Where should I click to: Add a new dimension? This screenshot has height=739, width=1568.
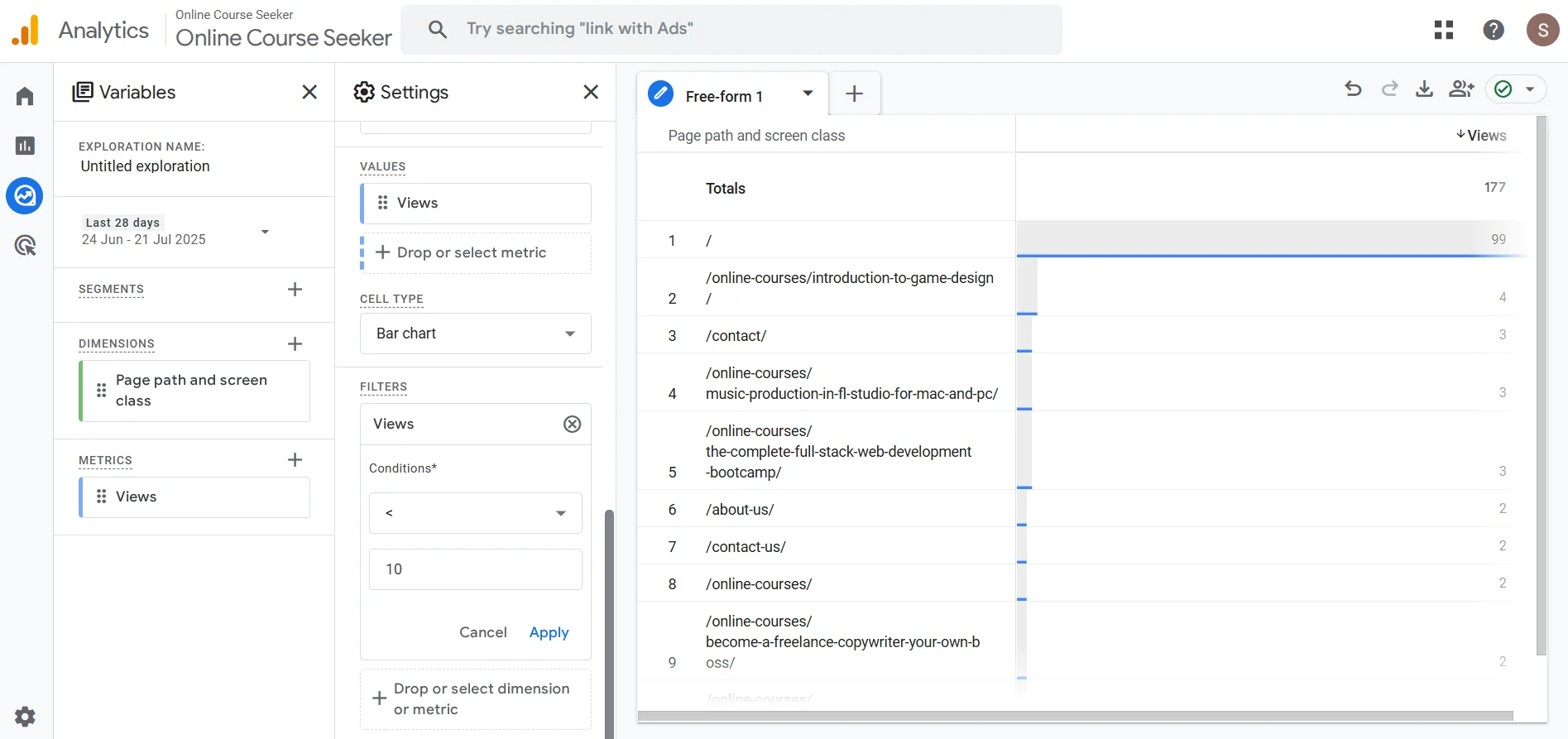[x=295, y=344]
